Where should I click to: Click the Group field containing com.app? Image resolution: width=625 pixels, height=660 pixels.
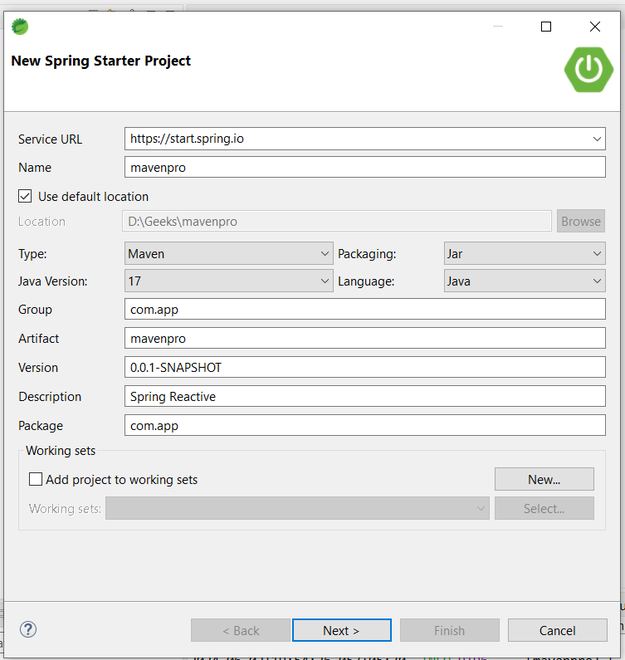(x=365, y=309)
